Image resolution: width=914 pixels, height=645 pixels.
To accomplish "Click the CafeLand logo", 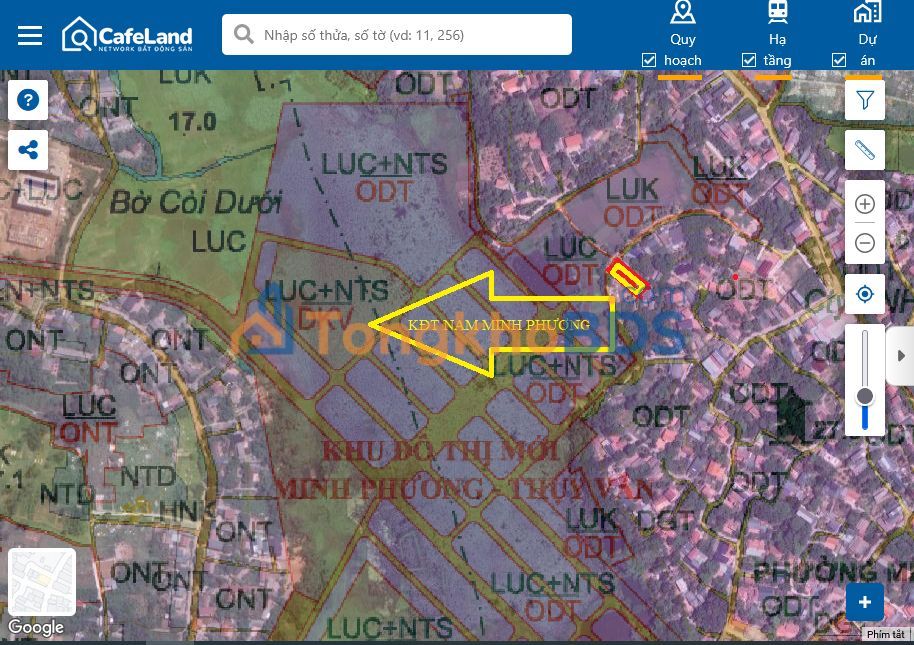I will tap(127, 35).
